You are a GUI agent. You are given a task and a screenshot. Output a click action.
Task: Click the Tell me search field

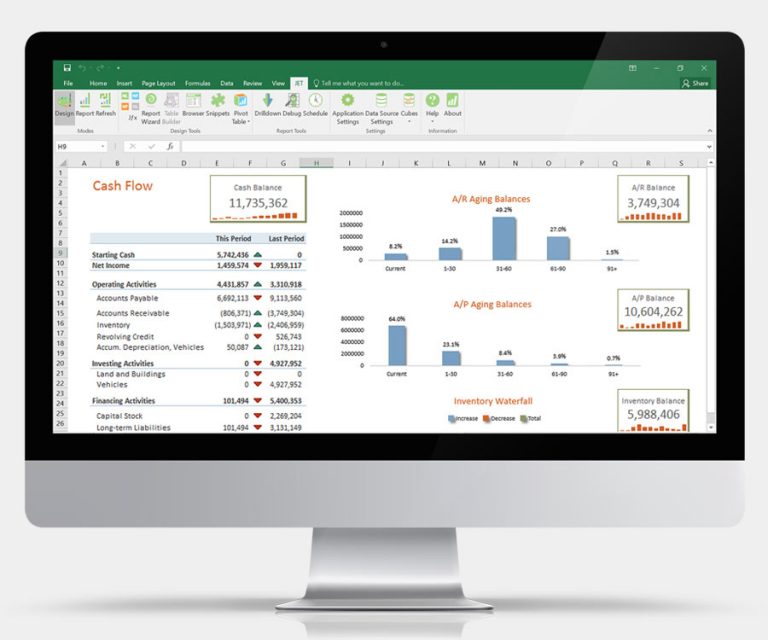pos(362,83)
